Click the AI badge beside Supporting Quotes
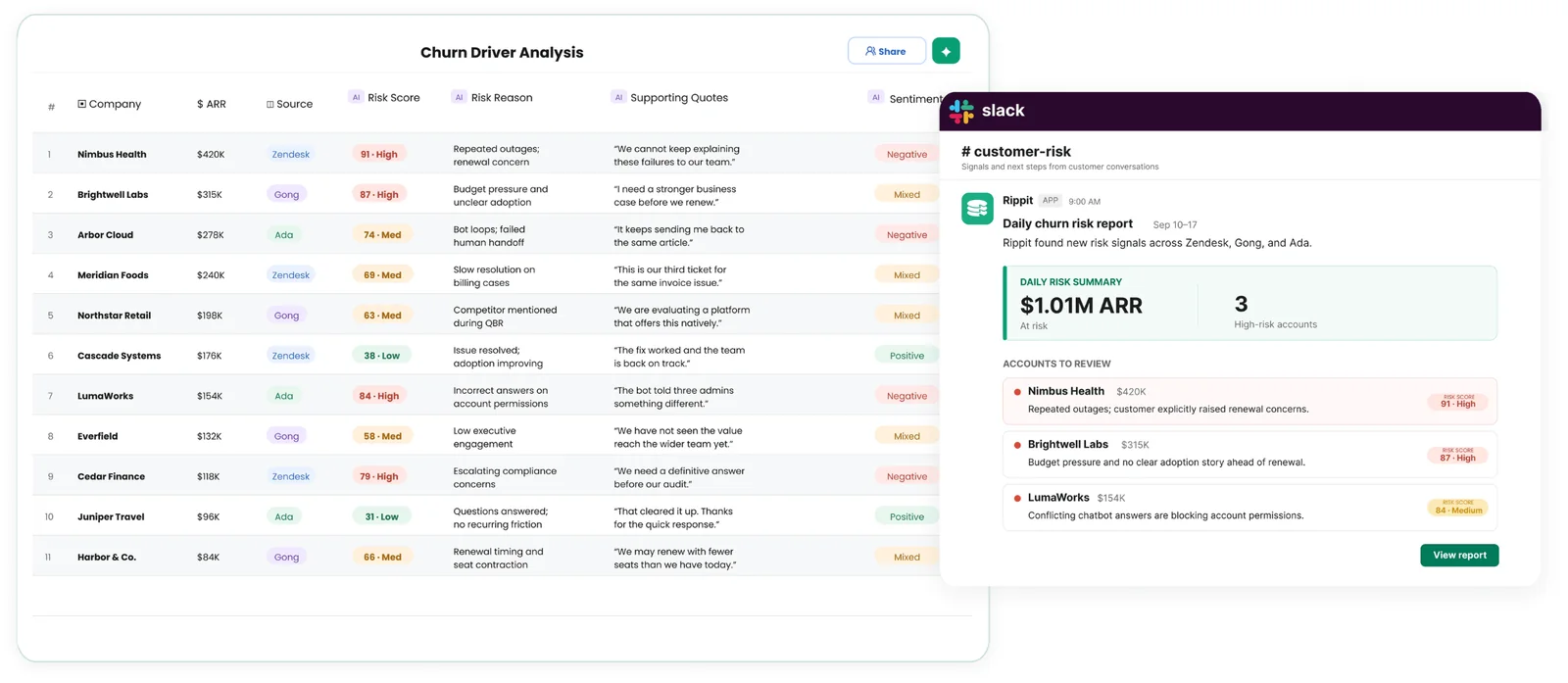The width and height of the screenshot is (1568, 683). [x=618, y=97]
